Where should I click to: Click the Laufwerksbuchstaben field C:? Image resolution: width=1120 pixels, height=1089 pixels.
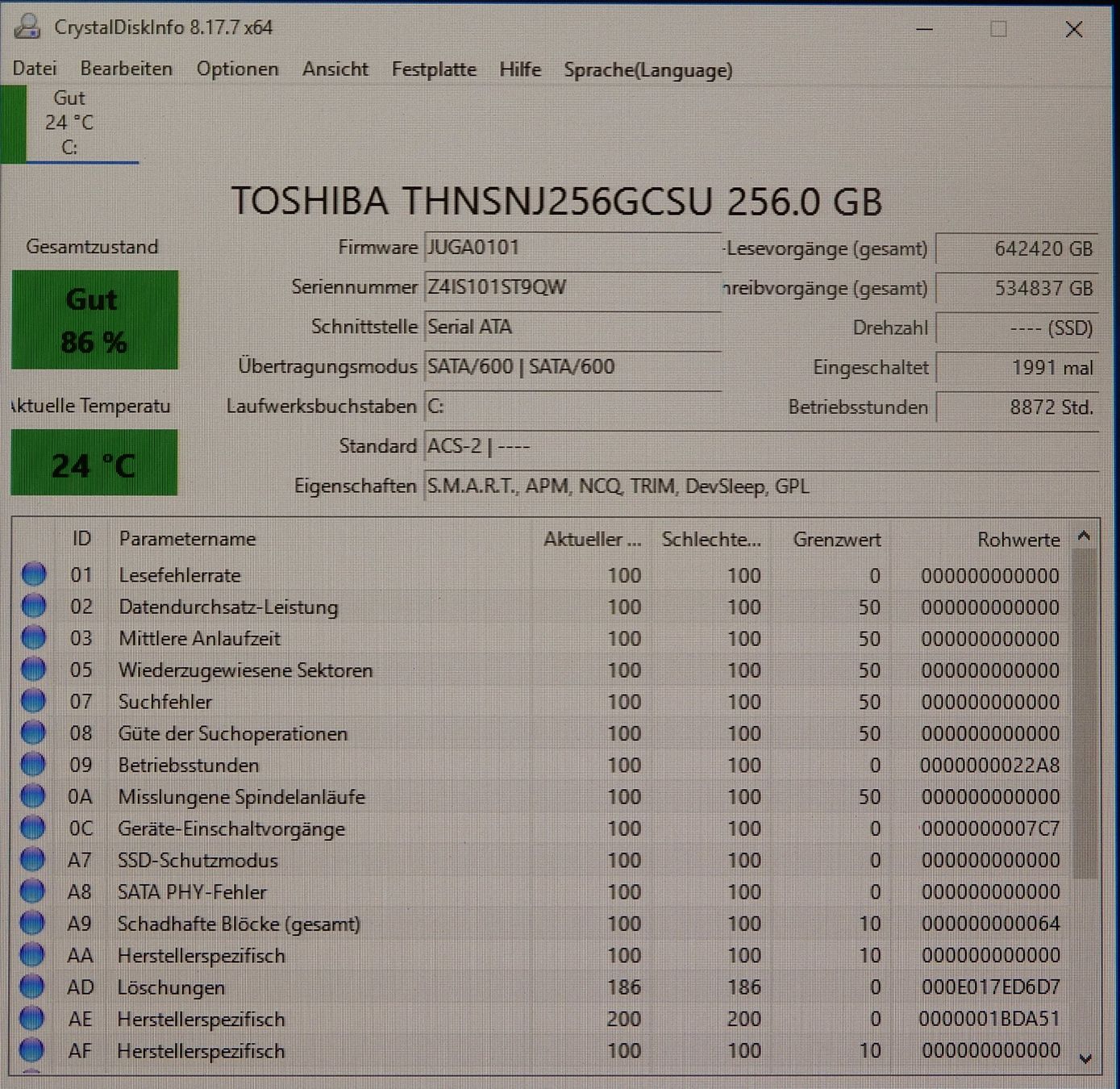[x=572, y=406]
